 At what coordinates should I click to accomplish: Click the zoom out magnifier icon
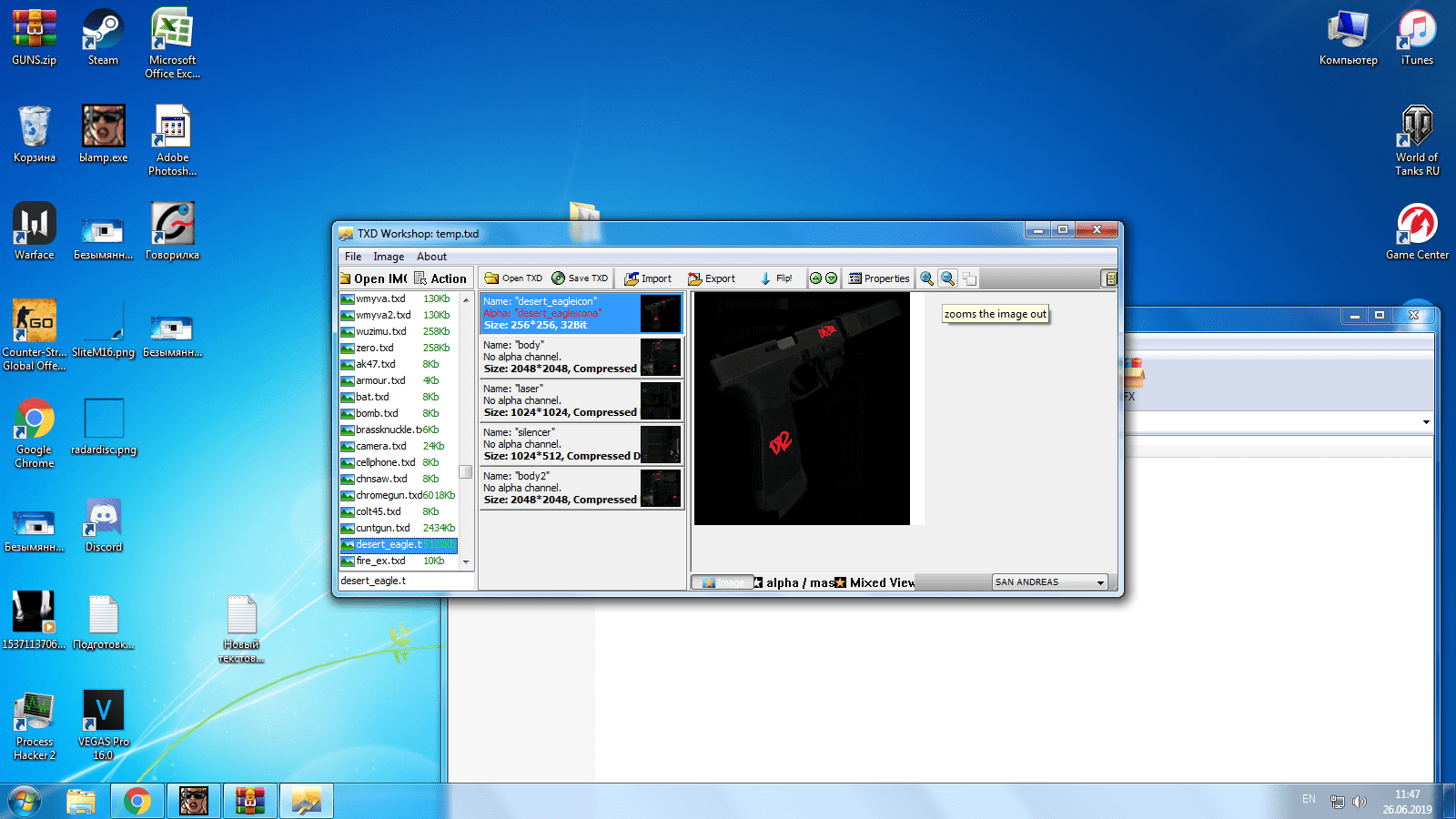click(947, 278)
